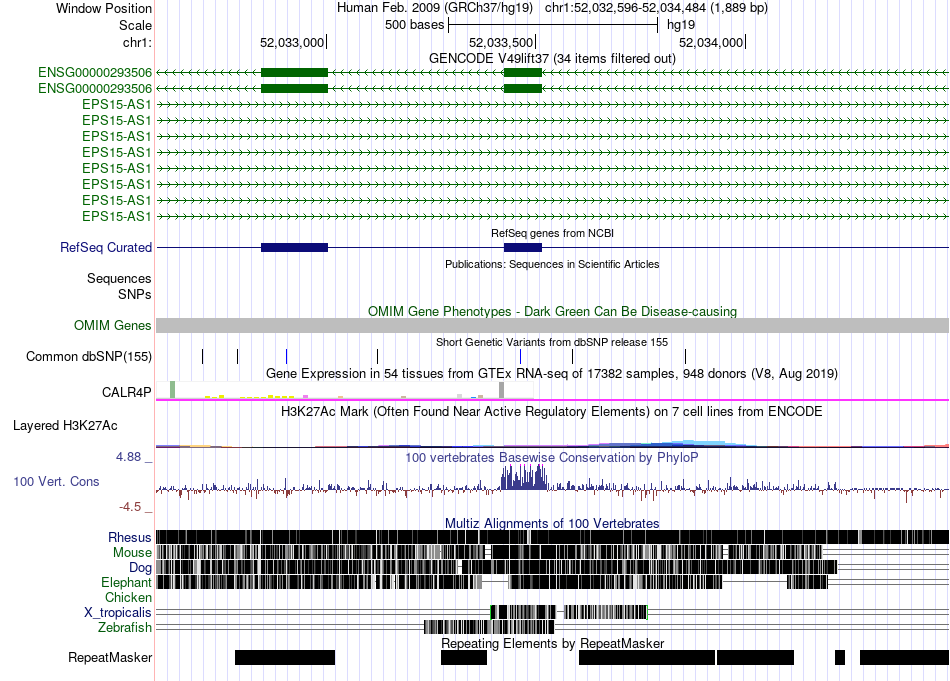950x681 pixels.
Task: Click the -4.5 PhyloP minimum value
Action: [130, 507]
